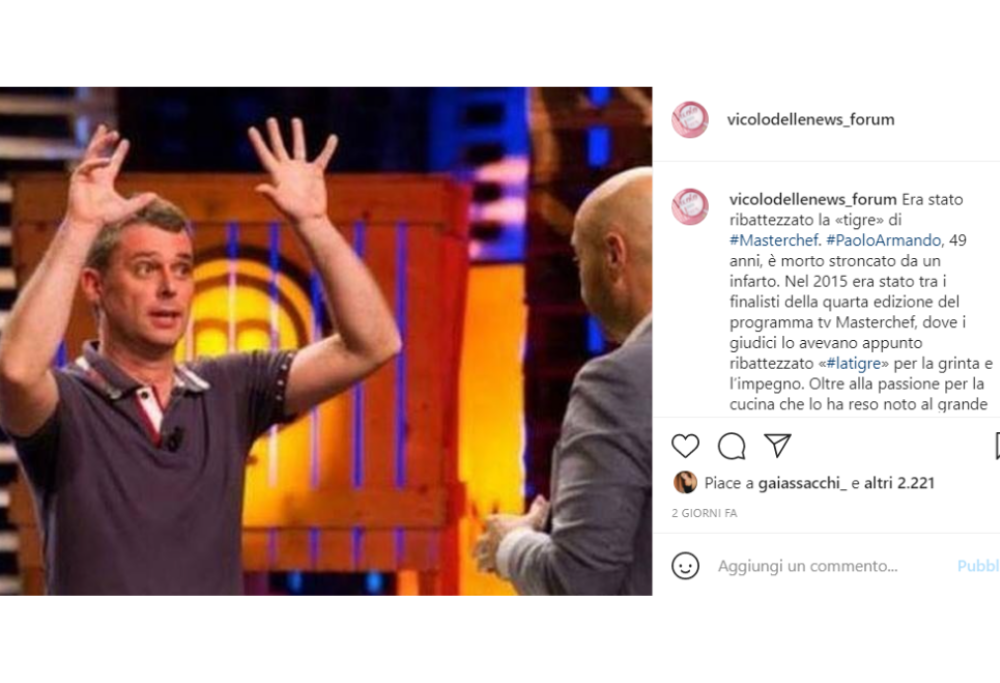Image resolution: width=1000 pixels, height=683 pixels.
Task: Click the post caption text
Action: pos(861,302)
